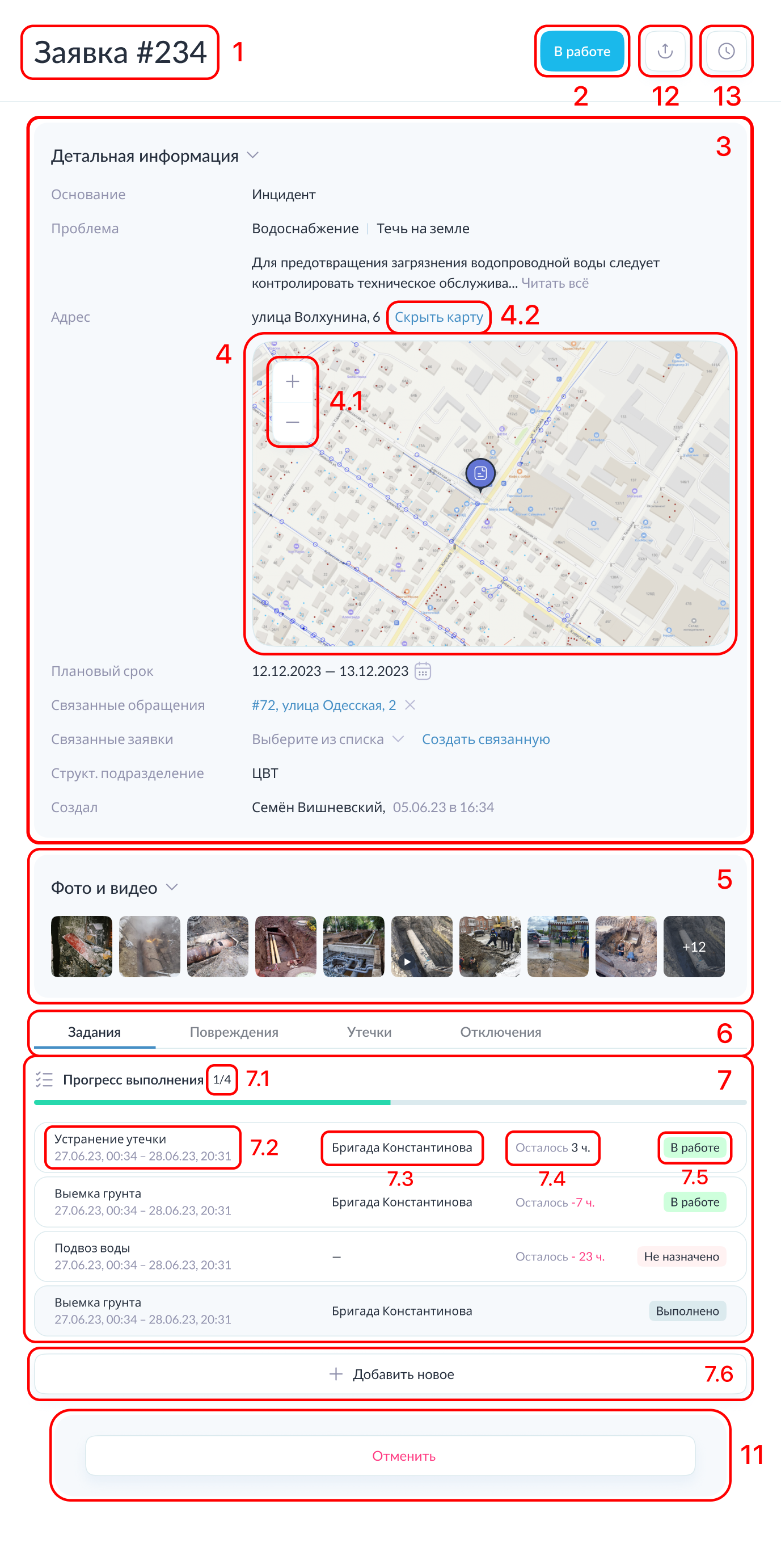The image size is (781, 1568).
Task: Open the Выберите из списка dropdown
Action: click(328, 739)
